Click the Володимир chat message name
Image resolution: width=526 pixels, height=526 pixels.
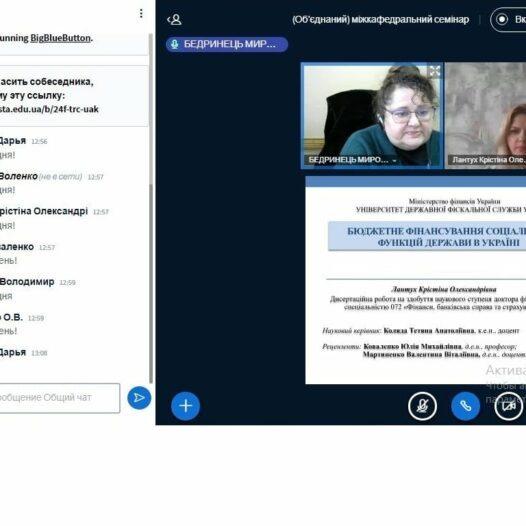point(27,282)
